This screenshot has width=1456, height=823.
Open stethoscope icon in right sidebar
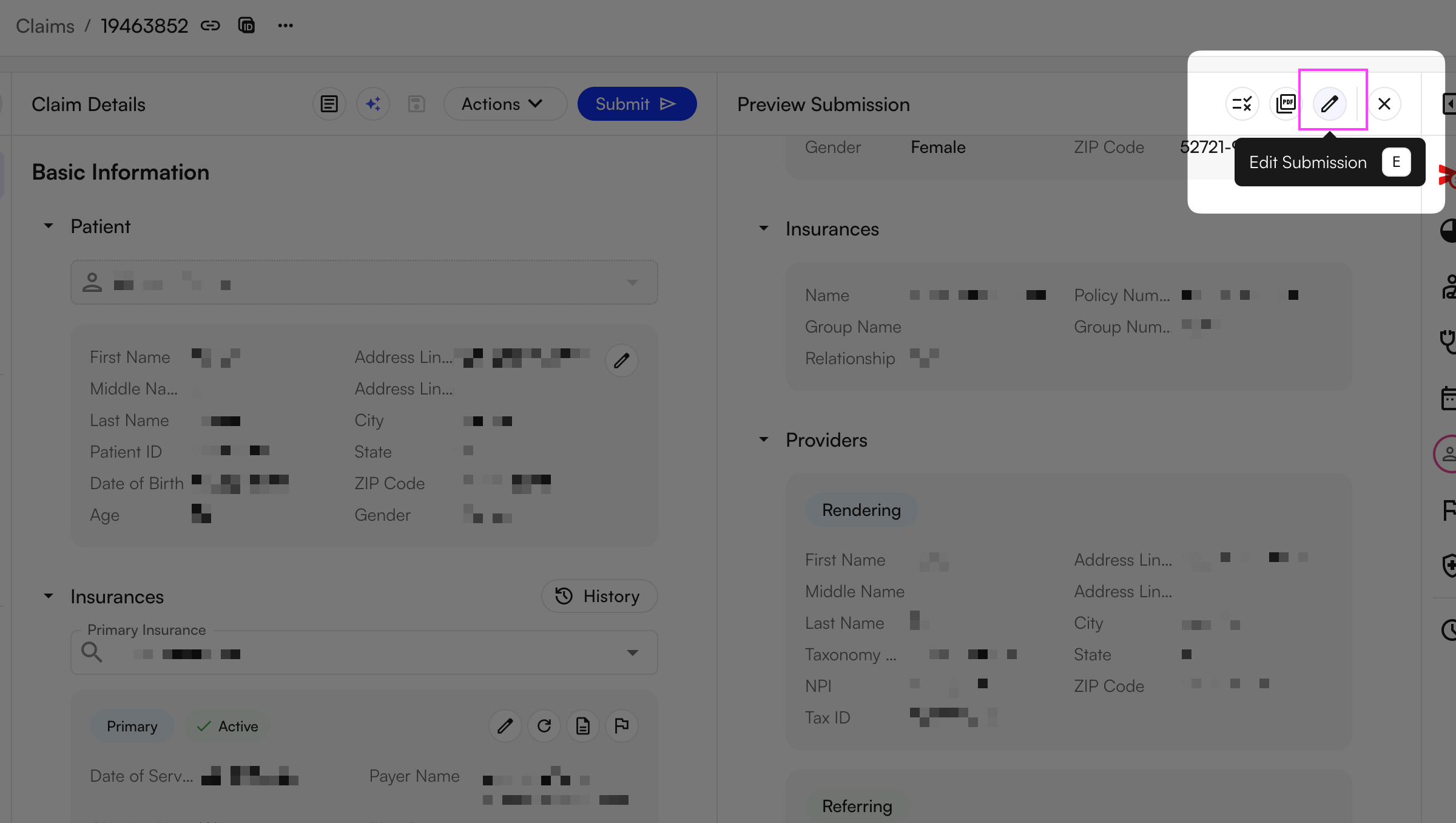click(x=1449, y=341)
